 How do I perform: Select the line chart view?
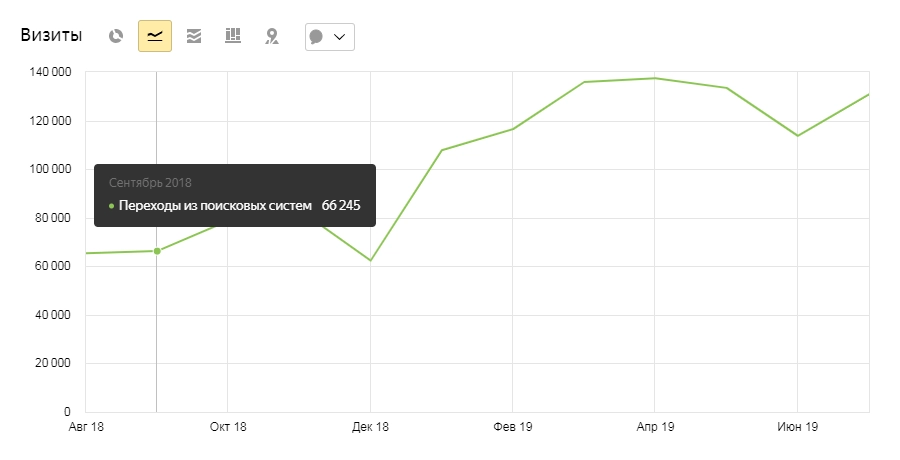coord(155,37)
